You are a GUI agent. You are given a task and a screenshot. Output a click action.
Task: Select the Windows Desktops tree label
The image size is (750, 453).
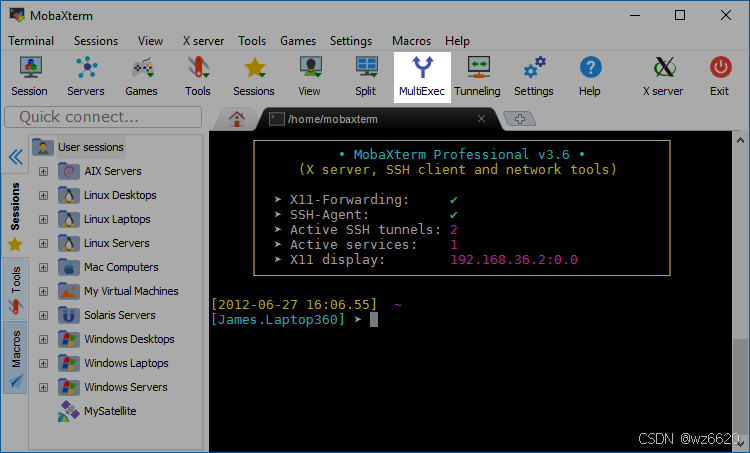(129, 339)
